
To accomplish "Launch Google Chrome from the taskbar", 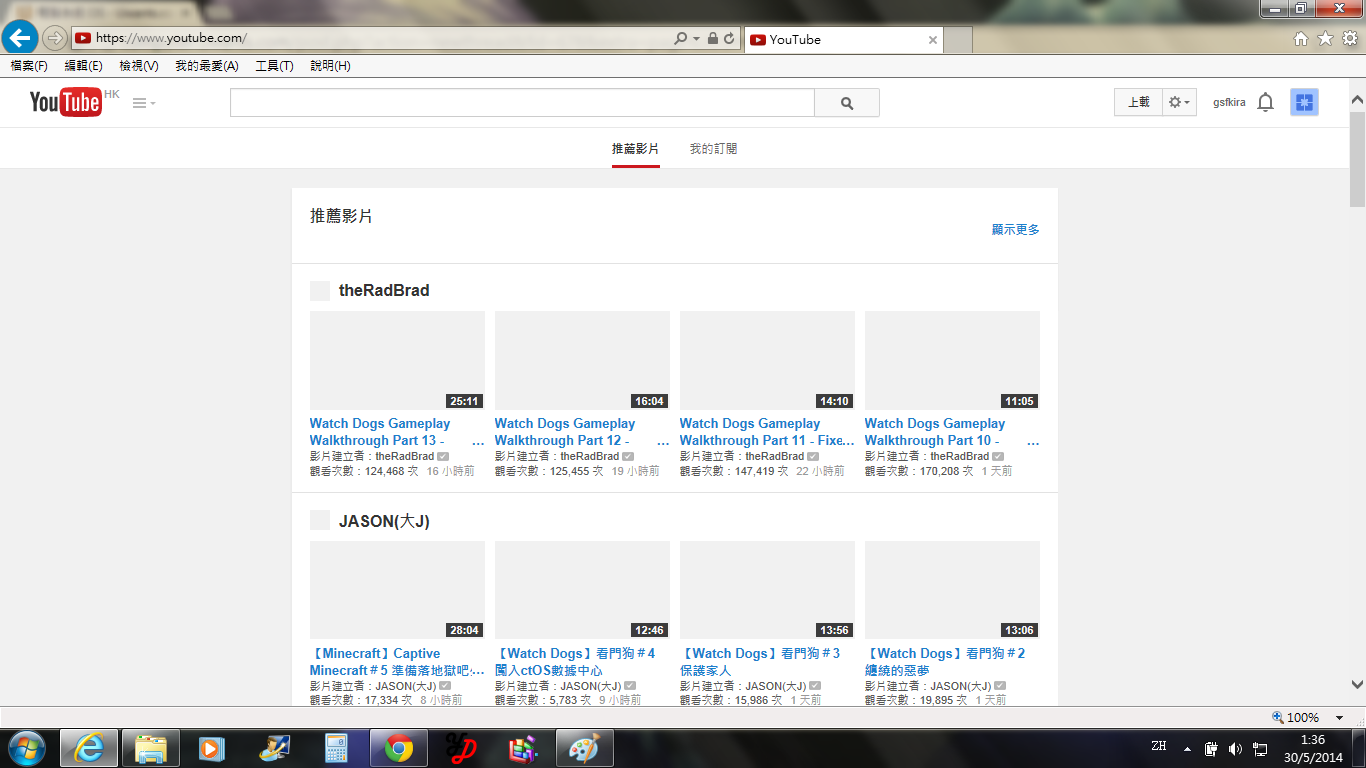I will (x=398, y=748).
